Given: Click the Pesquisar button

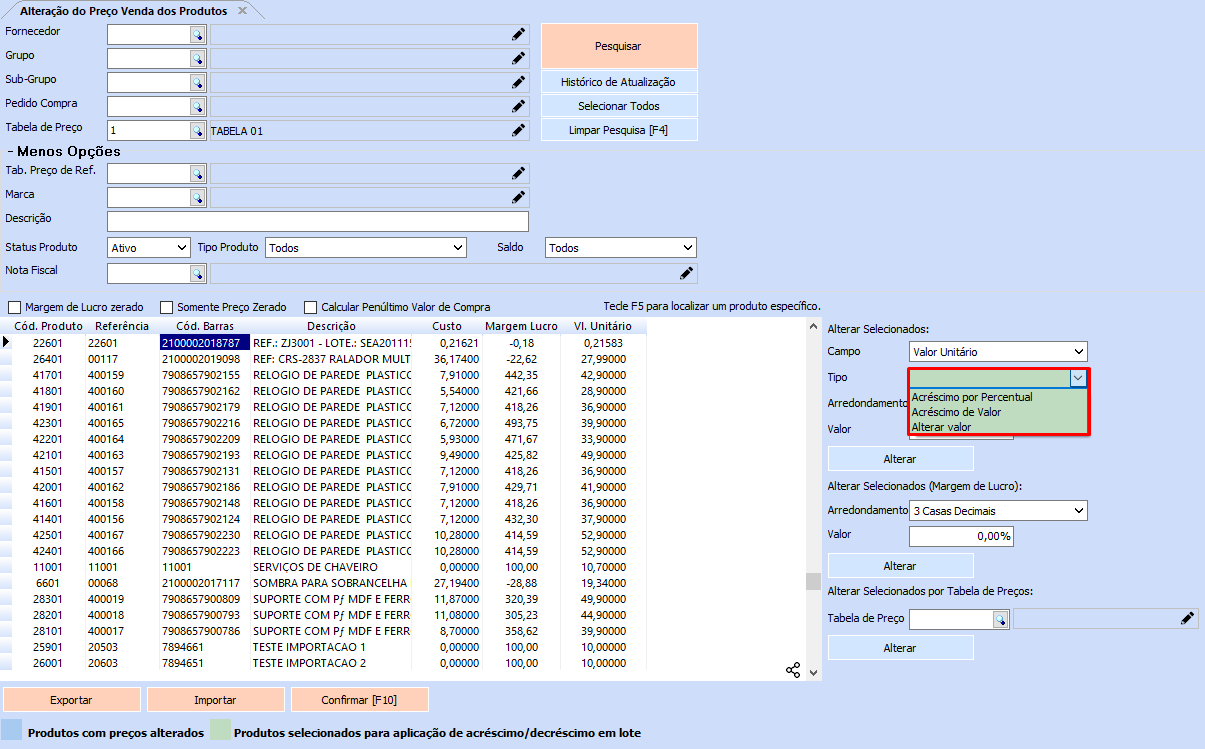Looking at the screenshot, I should tap(618, 46).
